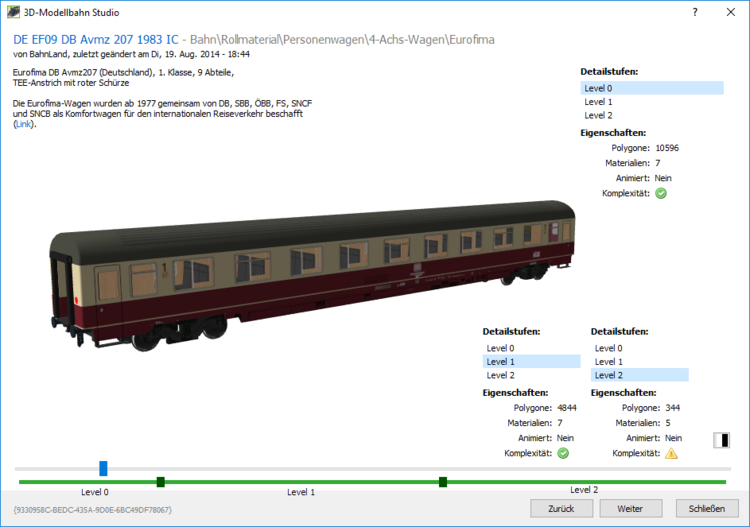Image resolution: width=750 pixels, height=527 pixels.
Task: Click the Polygone value 344
Action: [x=673, y=408]
